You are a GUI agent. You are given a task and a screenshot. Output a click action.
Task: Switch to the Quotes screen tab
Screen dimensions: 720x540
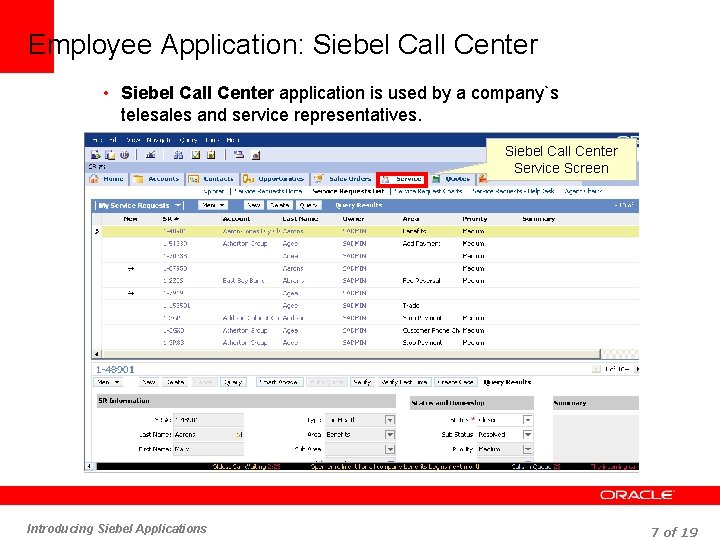[452, 179]
